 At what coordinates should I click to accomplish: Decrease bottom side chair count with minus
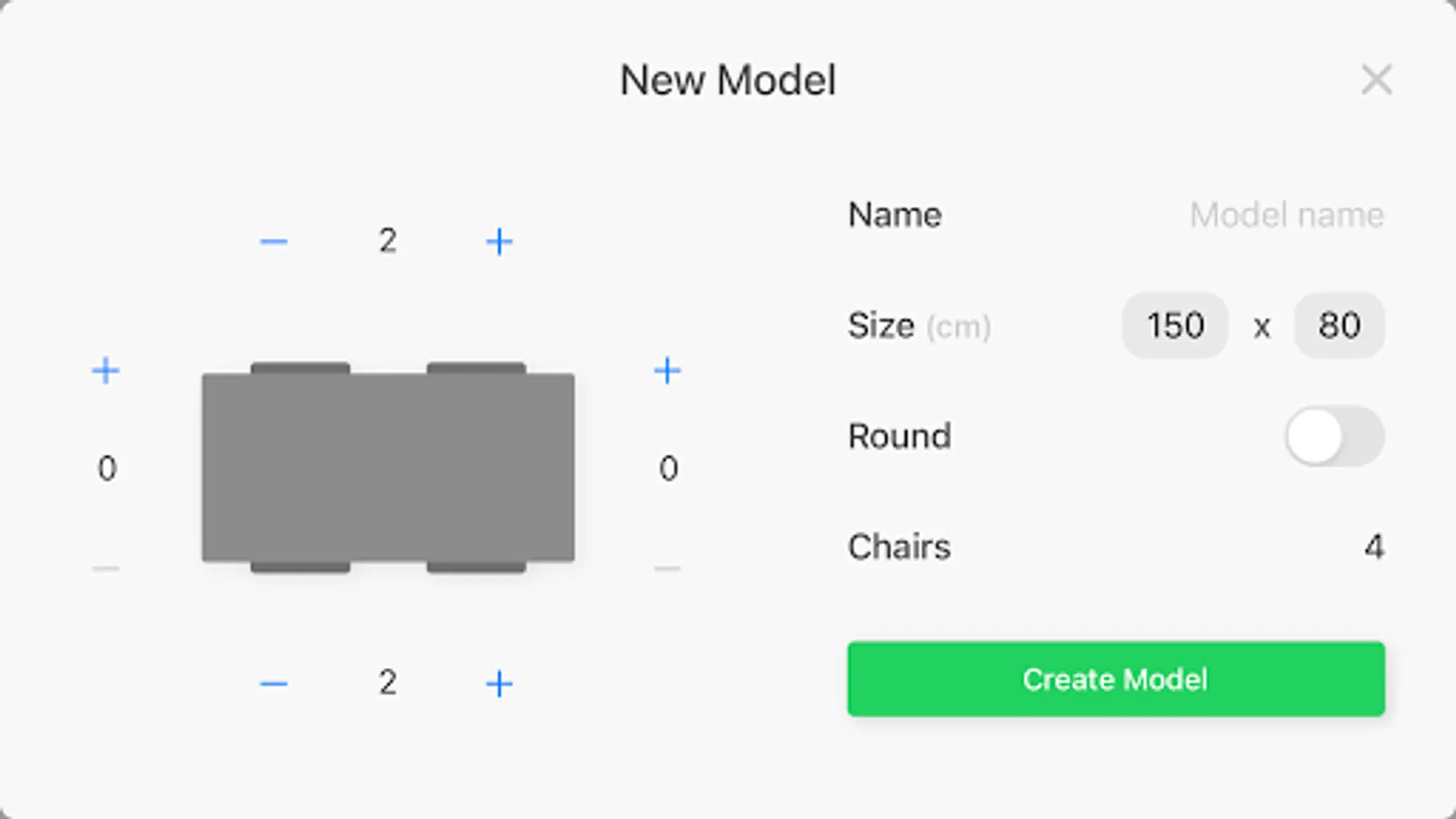[x=273, y=683]
